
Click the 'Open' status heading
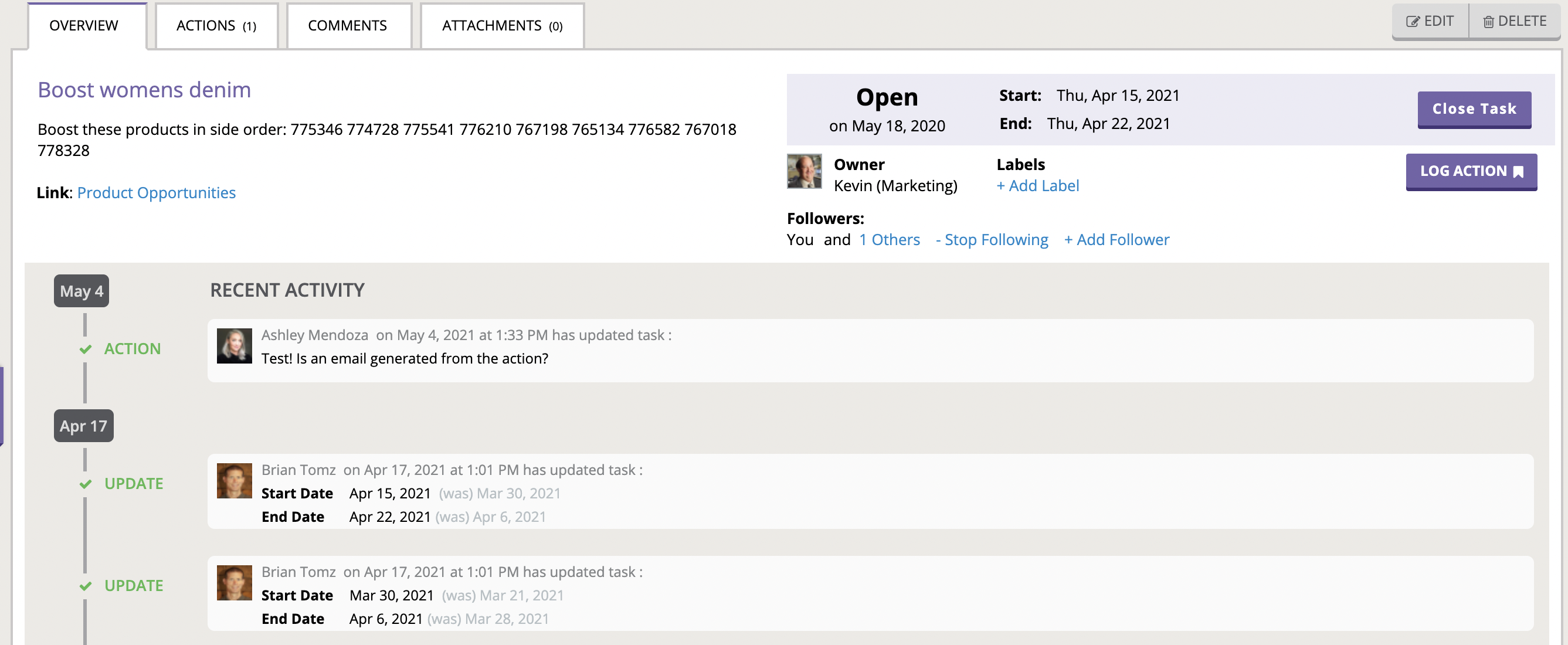(887, 97)
